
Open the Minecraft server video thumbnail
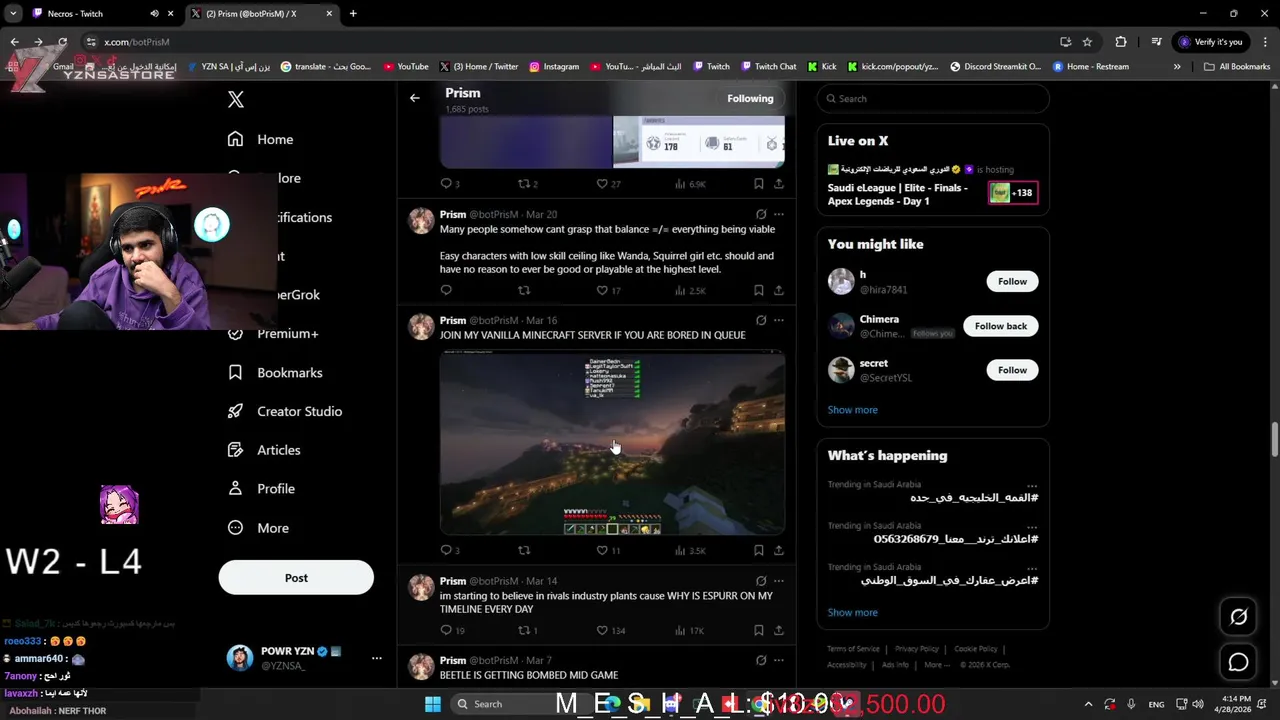click(612, 443)
